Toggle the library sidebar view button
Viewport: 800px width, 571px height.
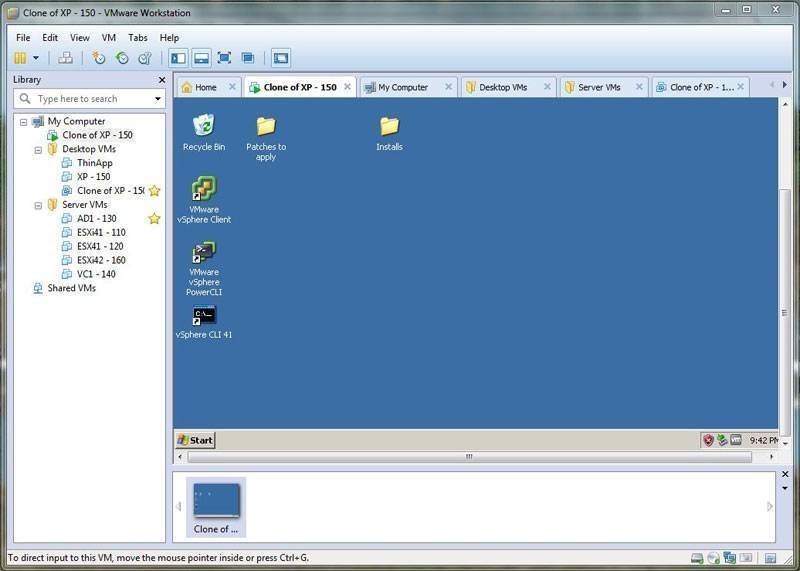tap(178, 58)
